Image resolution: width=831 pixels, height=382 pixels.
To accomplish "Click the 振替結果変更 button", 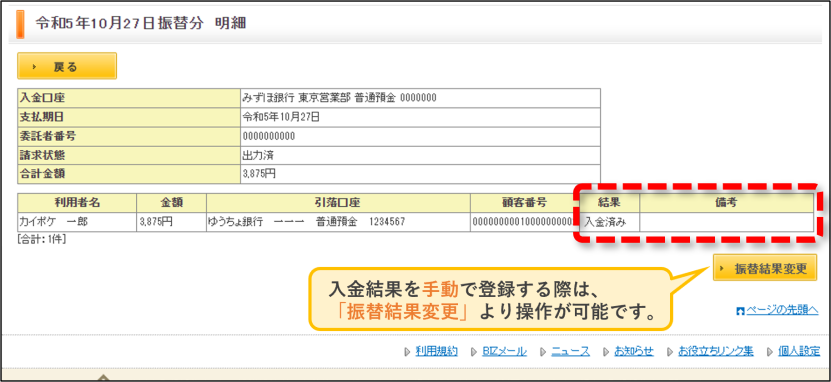I will point(765,268).
